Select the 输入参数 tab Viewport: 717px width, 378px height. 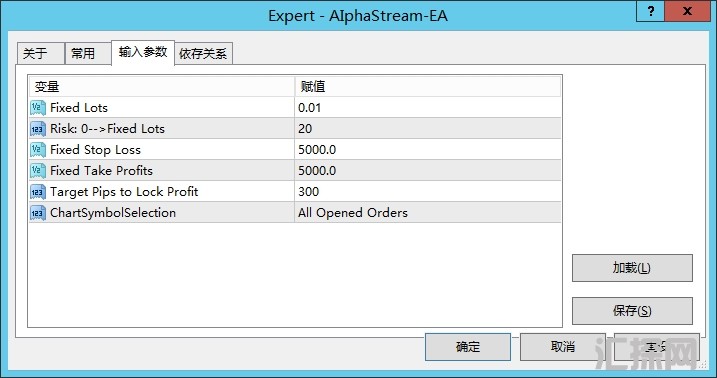point(143,52)
